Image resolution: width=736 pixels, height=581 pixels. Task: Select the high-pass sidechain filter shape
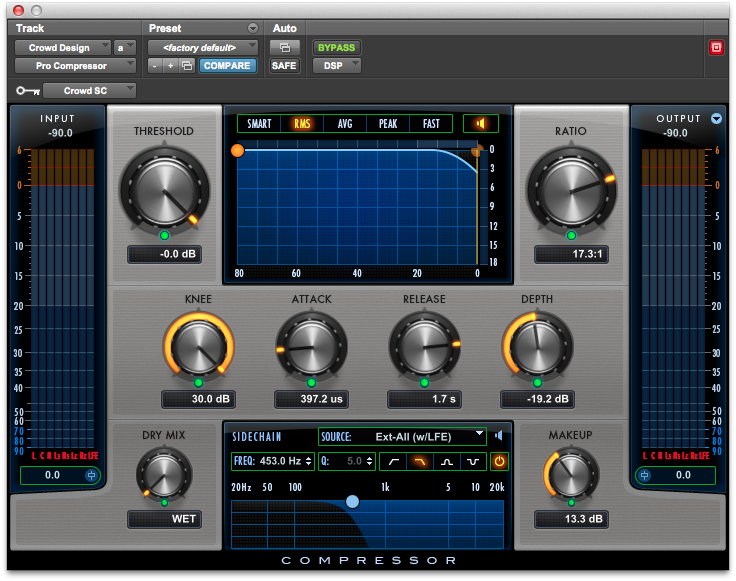[x=394, y=462]
